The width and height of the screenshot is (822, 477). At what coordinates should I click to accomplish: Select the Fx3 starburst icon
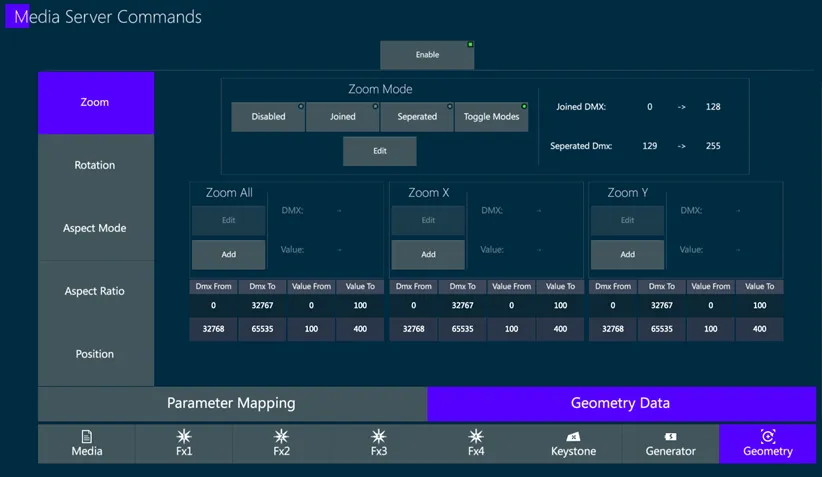click(378, 436)
